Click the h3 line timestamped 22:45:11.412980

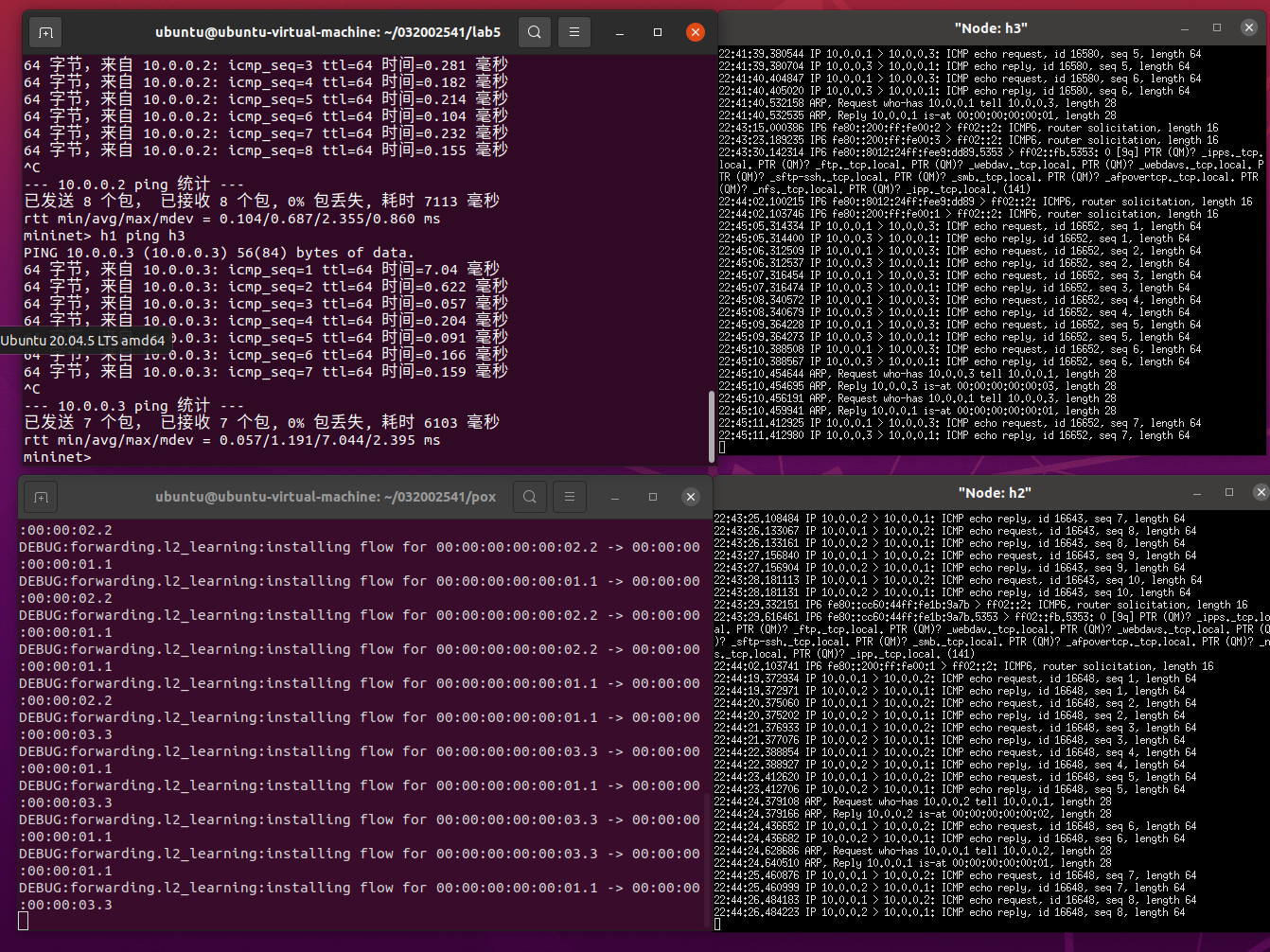point(954,435)
